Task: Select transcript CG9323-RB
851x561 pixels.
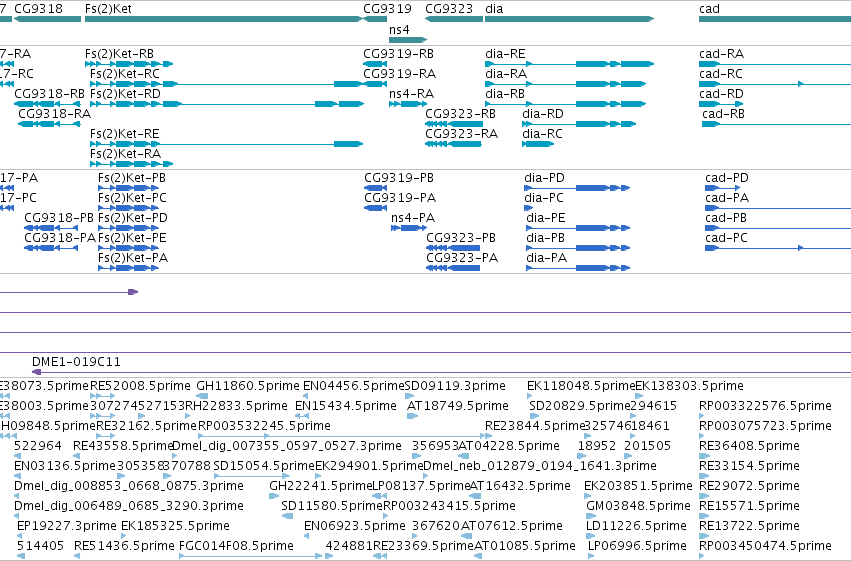Action: [x=454, y=124]
